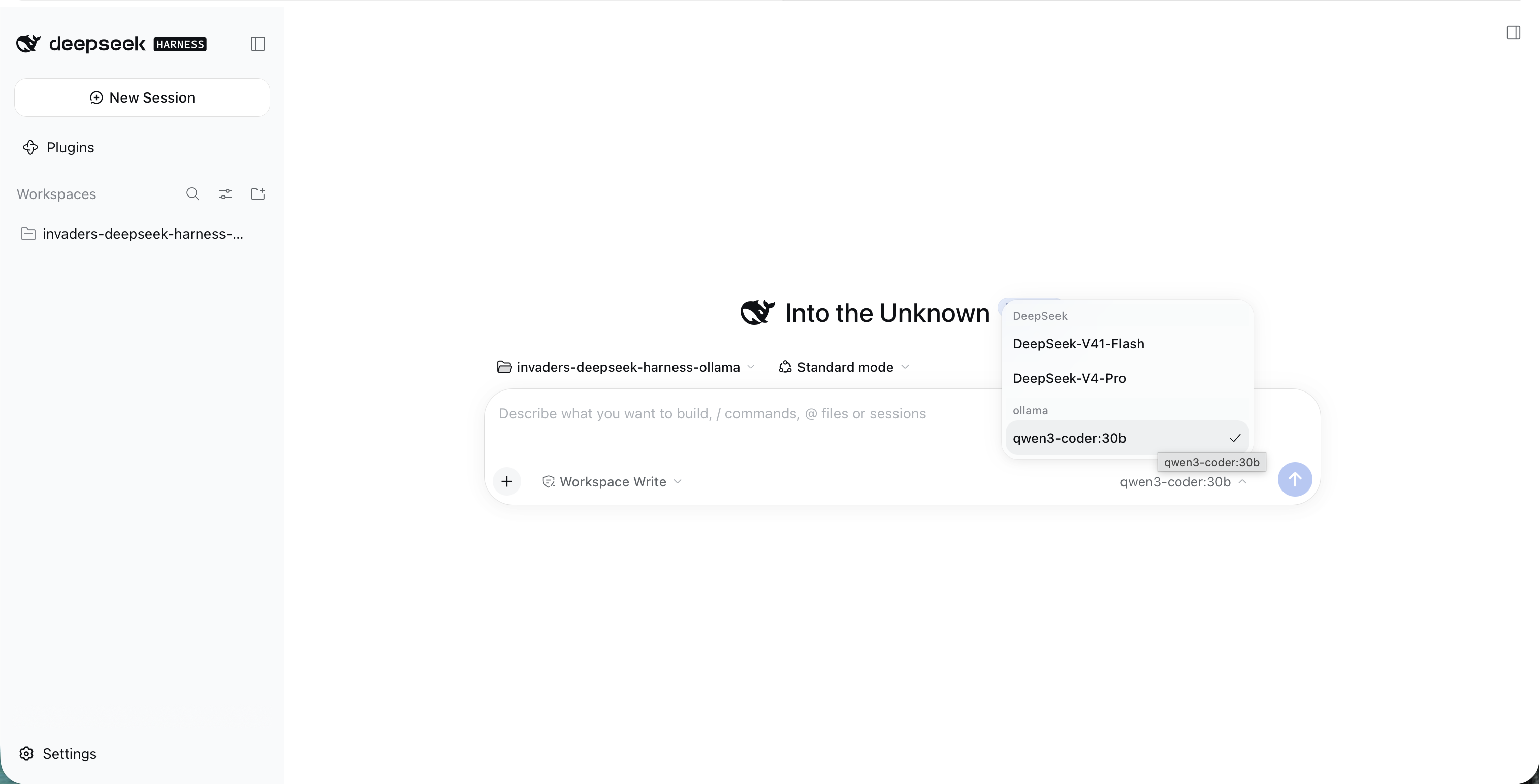Image resolution: width=1539 pixels, height=784 pixels.
Task: Open the Standard mode dropdown
Action: click(x=844, y=367)
